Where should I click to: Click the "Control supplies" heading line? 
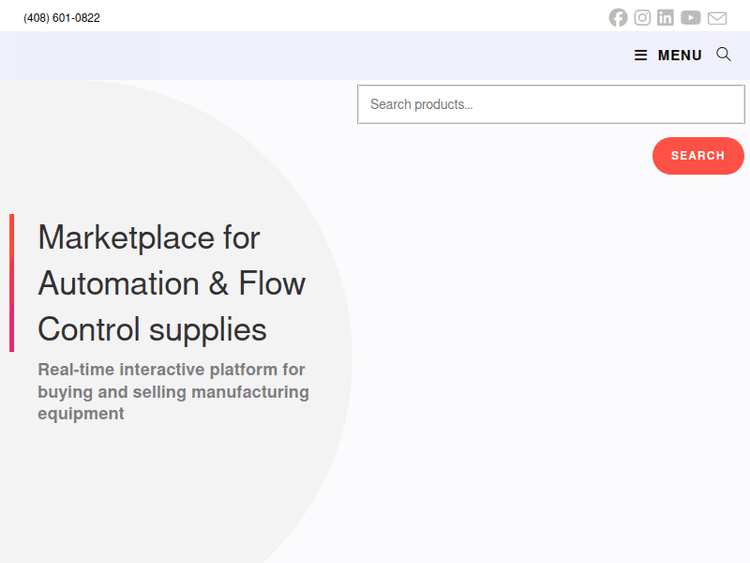[152, 330]
